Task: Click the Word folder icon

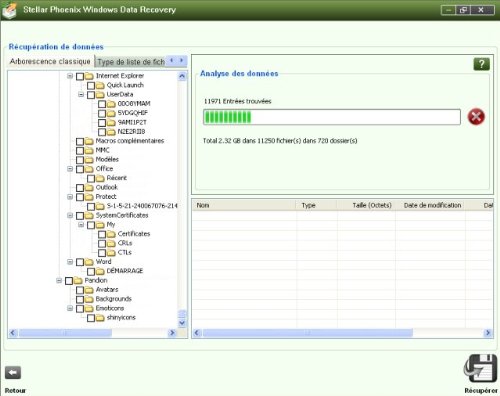Action: (x=89, y=262)
